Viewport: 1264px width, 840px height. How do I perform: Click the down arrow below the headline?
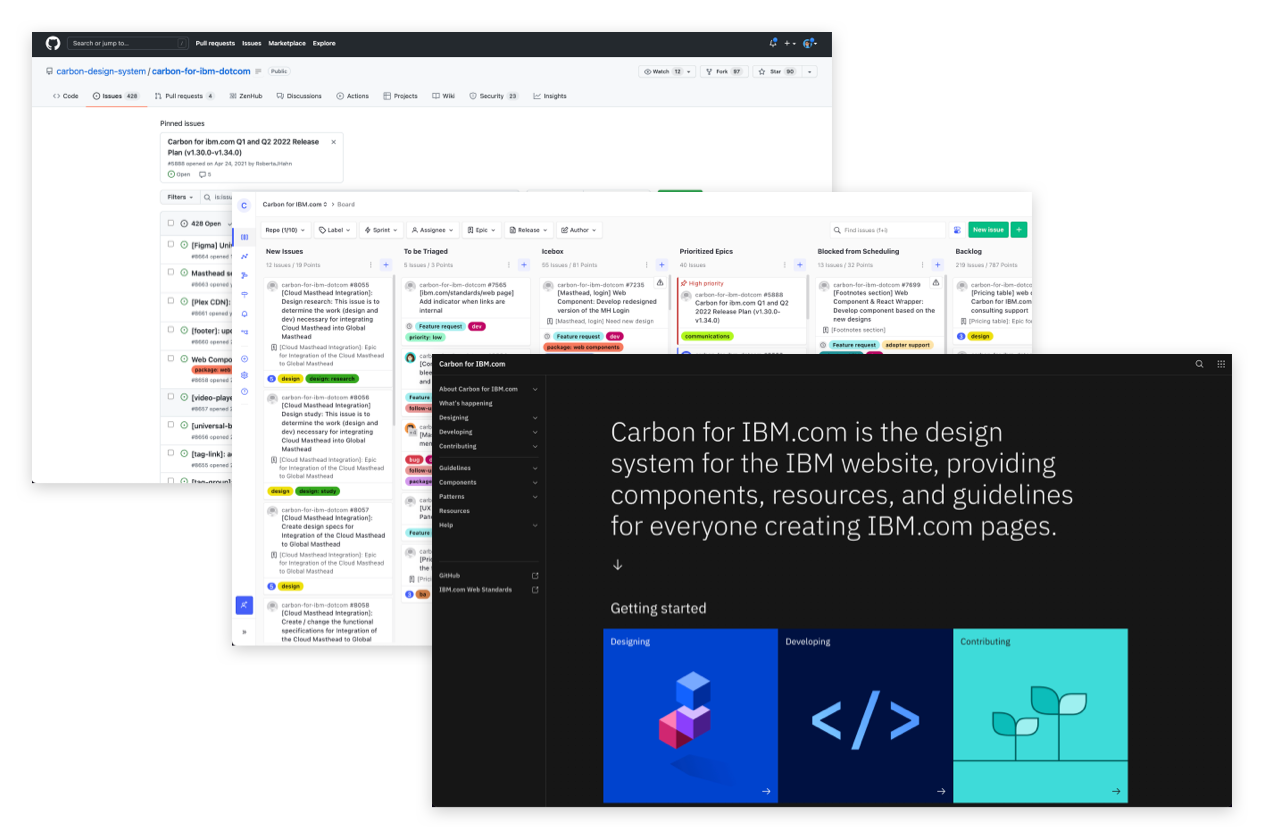(617, 565)
